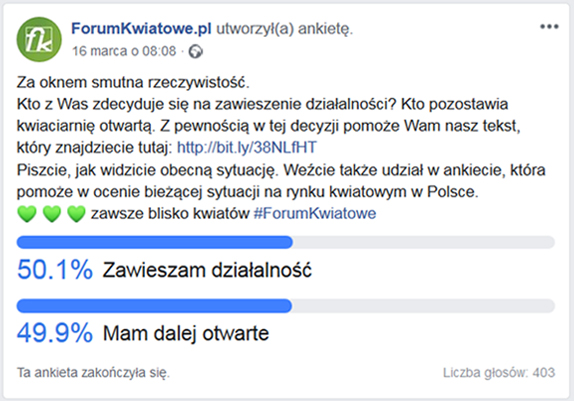Open the three-dot post options menu
Screen dimensions: 574x401
(x=549, y=27)
